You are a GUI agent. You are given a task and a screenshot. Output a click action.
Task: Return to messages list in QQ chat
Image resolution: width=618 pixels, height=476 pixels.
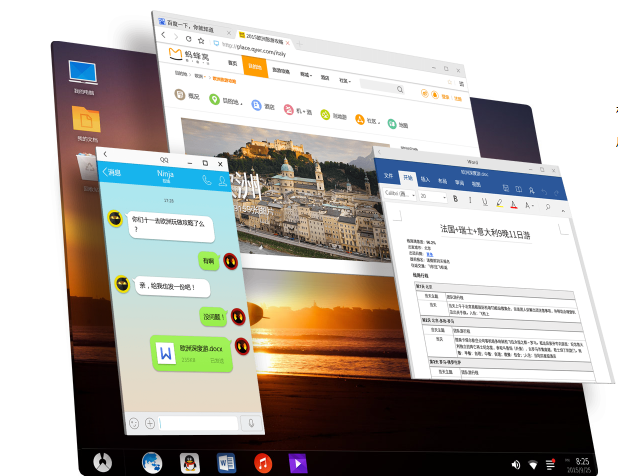coord(112,172)
